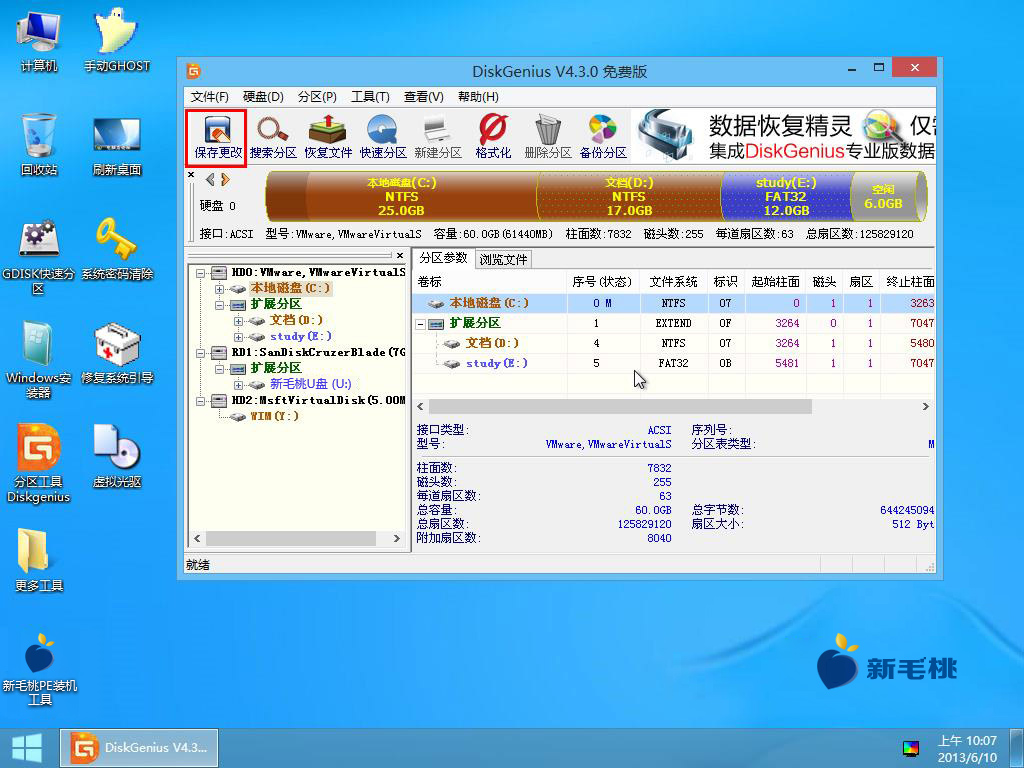This screenshot has width=1024, height=768.
Task: Click the 恢复文件 (Recover Files) toolbar icon
Action: point(328,138)
